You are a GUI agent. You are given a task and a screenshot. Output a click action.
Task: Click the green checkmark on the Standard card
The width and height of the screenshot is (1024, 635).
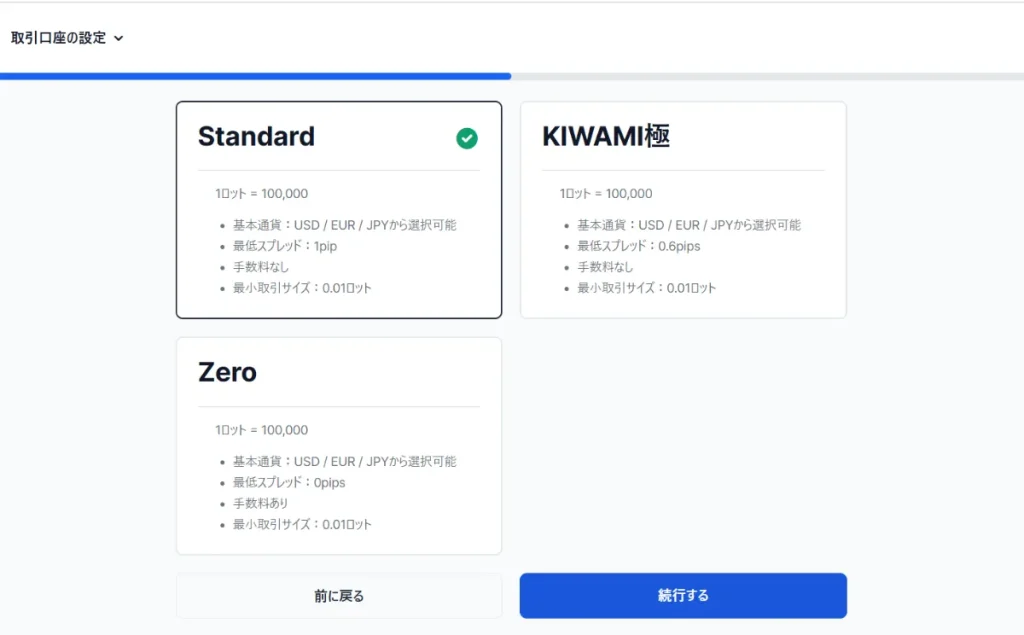pos(466,138)
